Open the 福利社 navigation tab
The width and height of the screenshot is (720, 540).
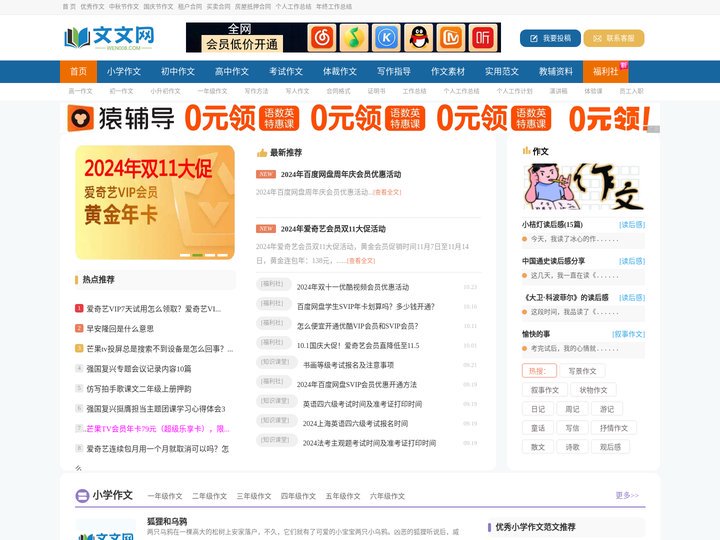(x=606, y=71)
